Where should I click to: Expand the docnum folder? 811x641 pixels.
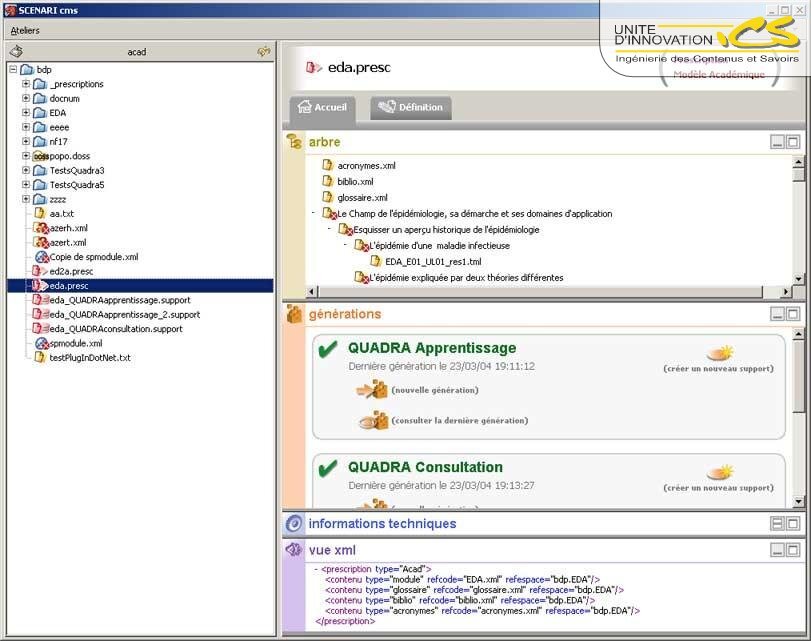(x=26, y=98)
